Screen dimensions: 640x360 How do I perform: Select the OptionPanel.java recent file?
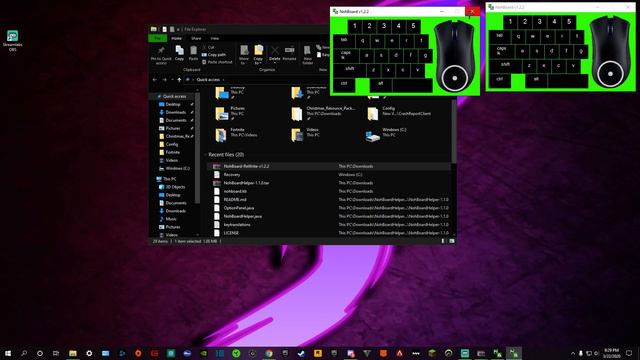coord(330,208)
